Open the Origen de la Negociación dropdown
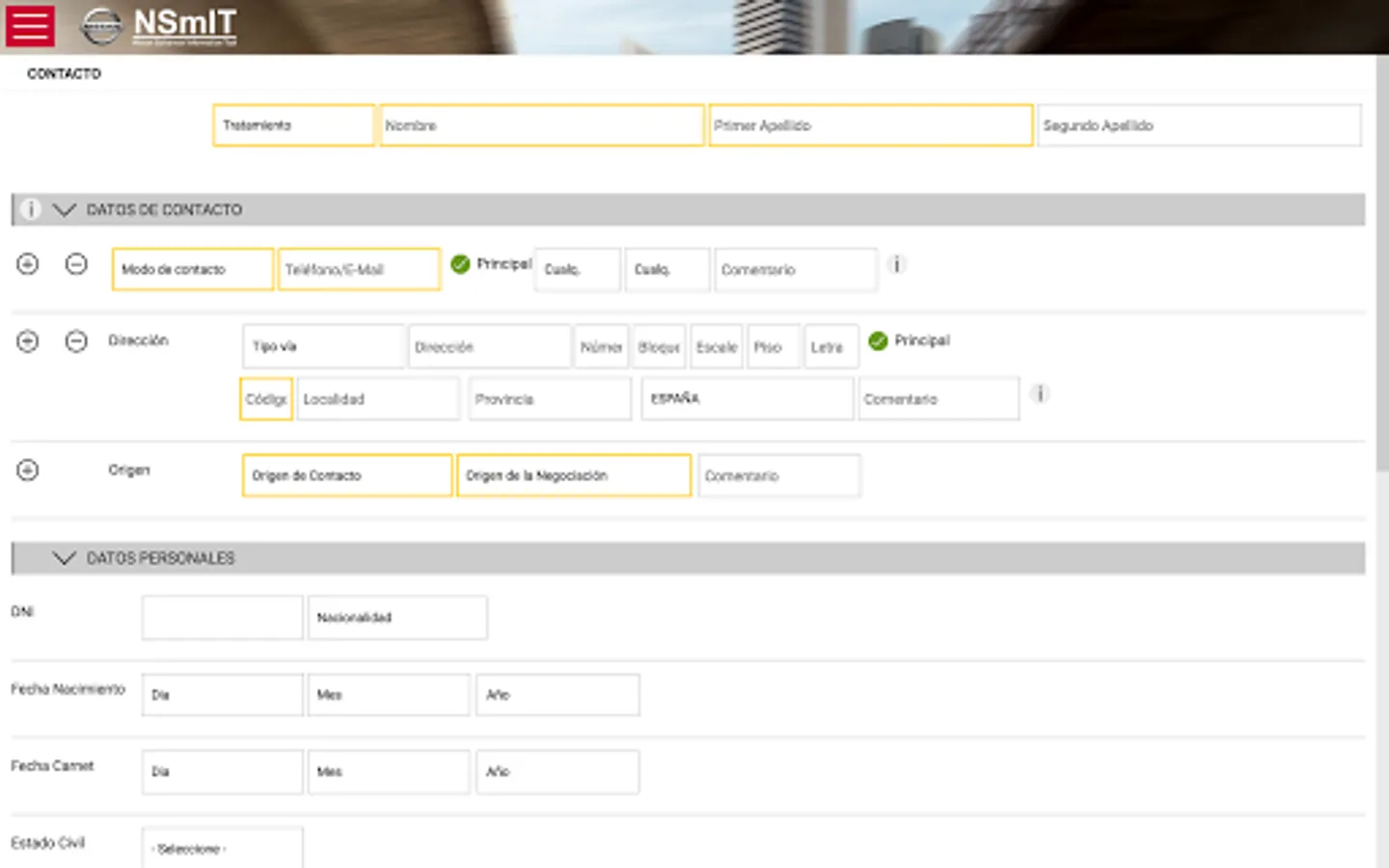Viewport: 1389px width, 868px height. click(574, 475)
